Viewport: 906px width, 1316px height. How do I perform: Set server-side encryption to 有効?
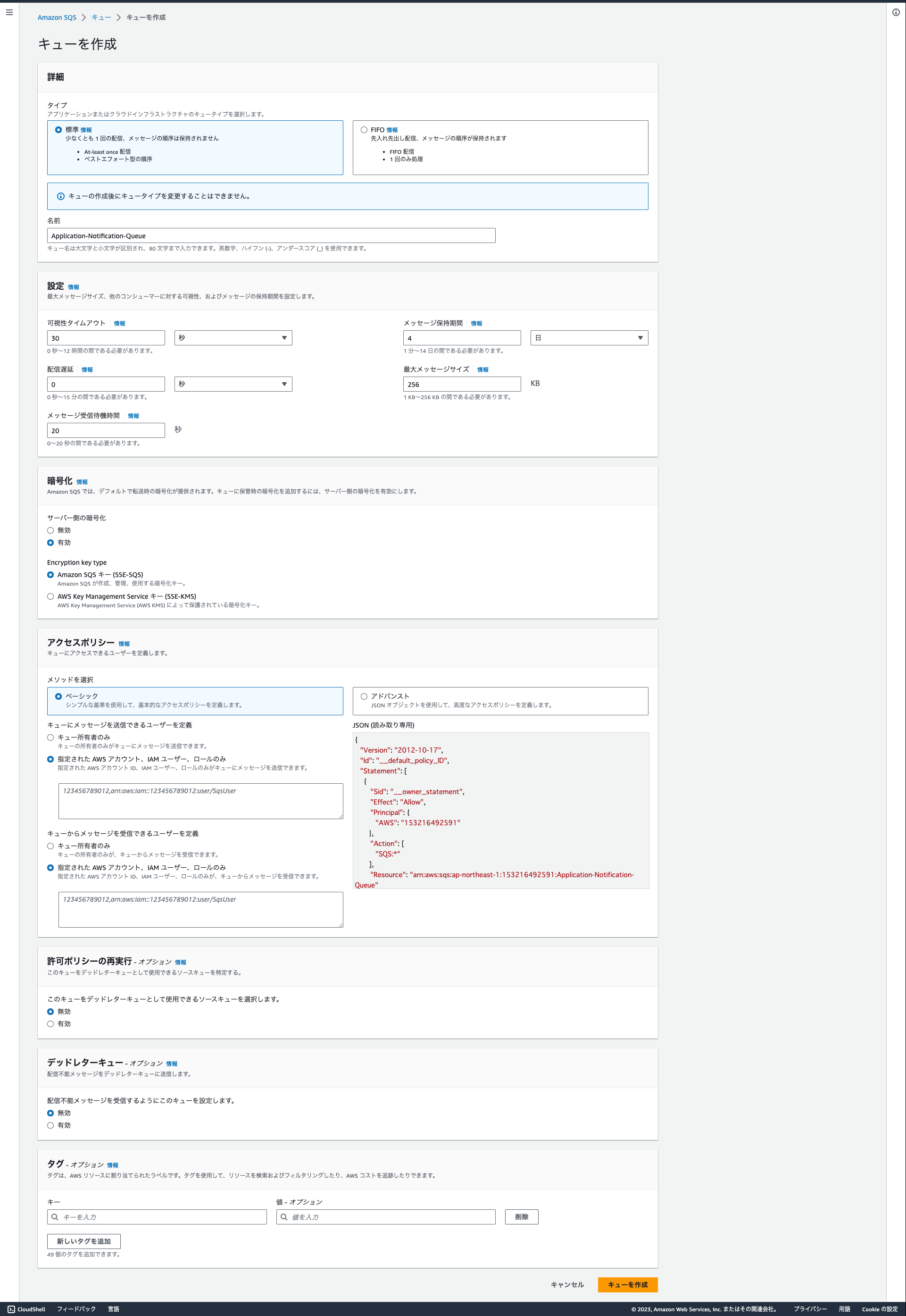coord(50,543)
